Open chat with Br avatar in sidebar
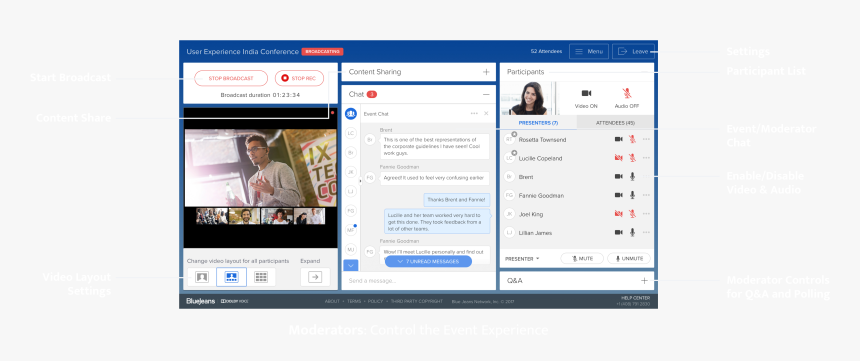Image resolution: width=860 pixels, height=361 pixels. click(x=351, y=153)
